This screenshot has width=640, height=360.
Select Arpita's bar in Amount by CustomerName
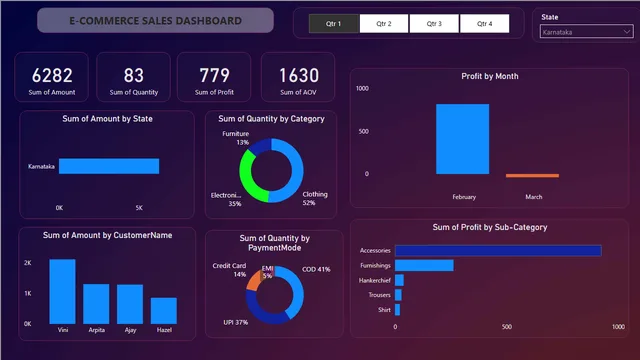pyautogui.click(x=96, y=304)
